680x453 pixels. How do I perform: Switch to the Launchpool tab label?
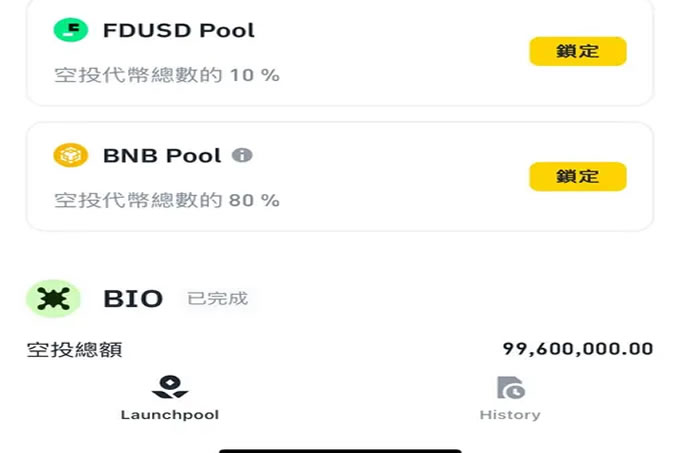point(169,414)
